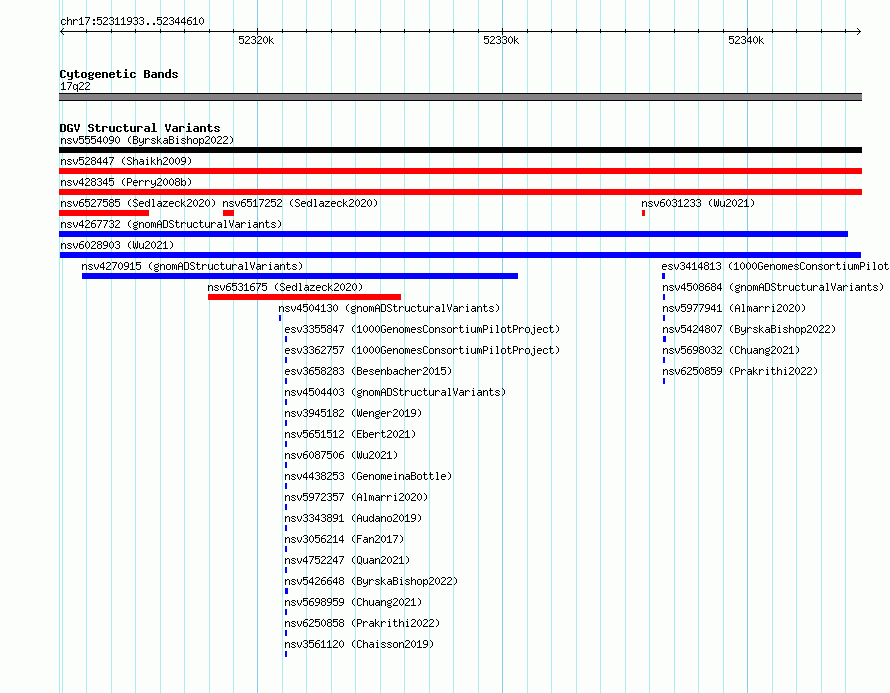Select nsv5977941 (Almarri2020) label

734,308
